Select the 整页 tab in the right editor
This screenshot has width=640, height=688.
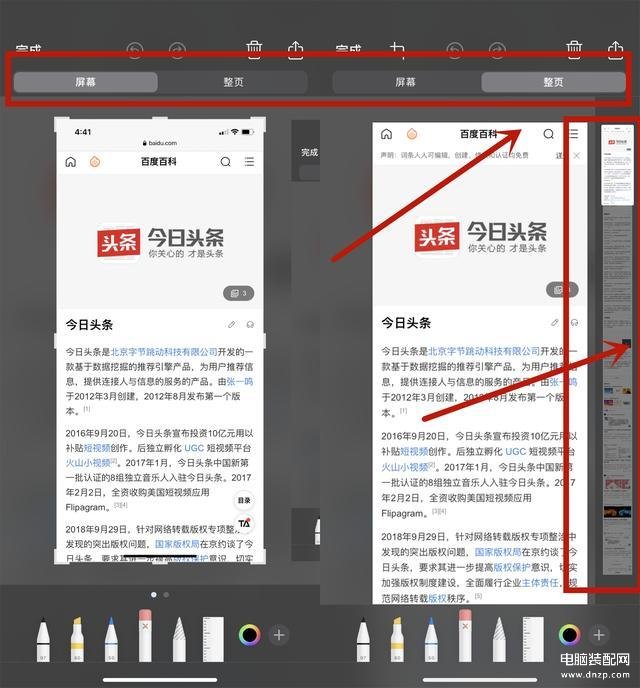click(553, 83)
